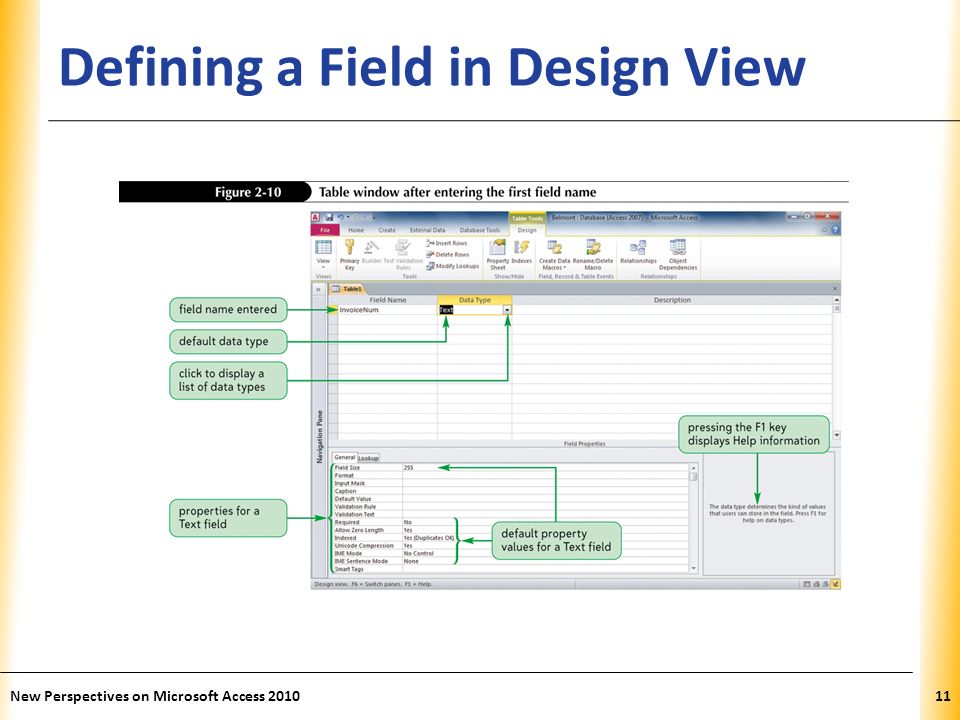Open the Data Type dropdown arrow
The image size is (960, 720).
pos(507,310)
